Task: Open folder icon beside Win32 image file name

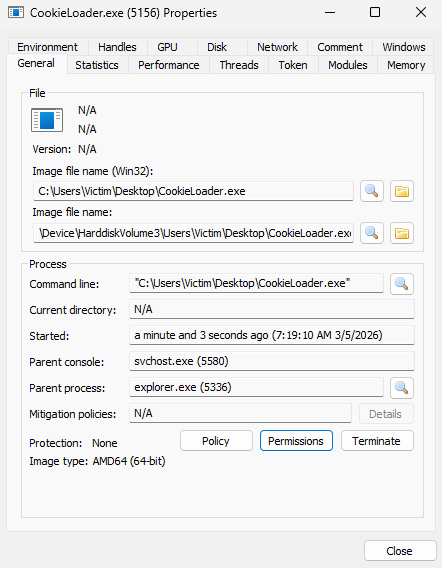Action: tap(402, 191)
